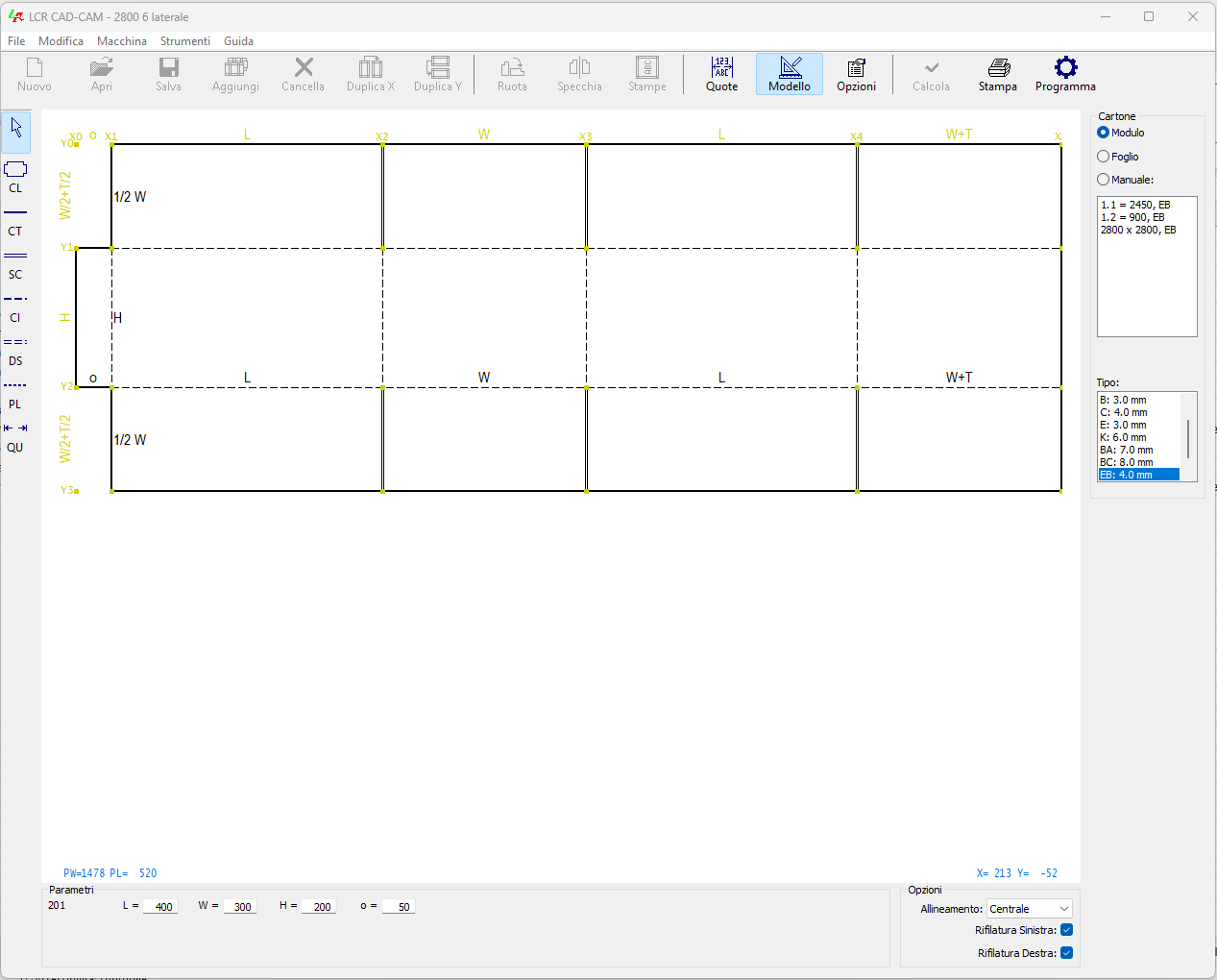Click the o parameter input field

tap(399, 907)
